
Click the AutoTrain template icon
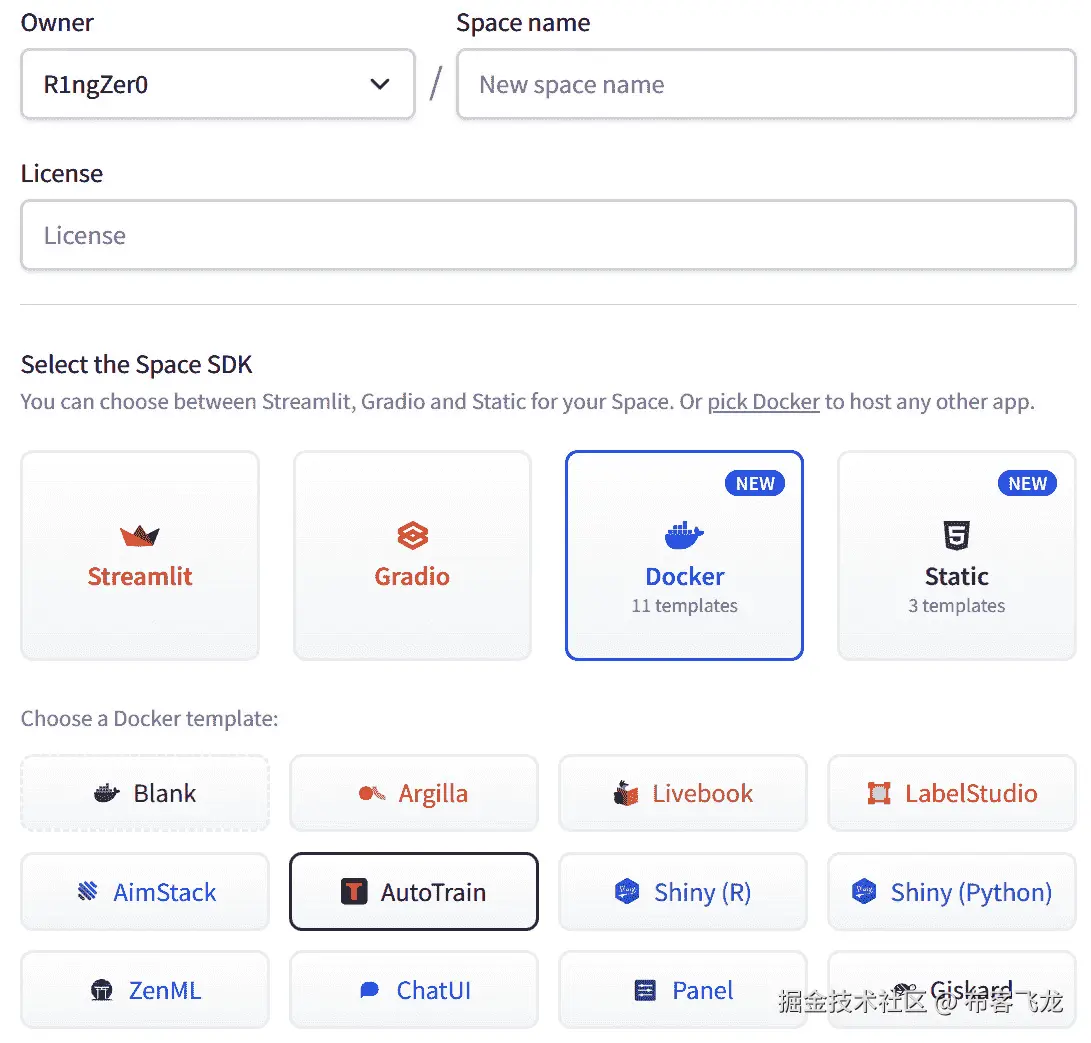(354, 892)
